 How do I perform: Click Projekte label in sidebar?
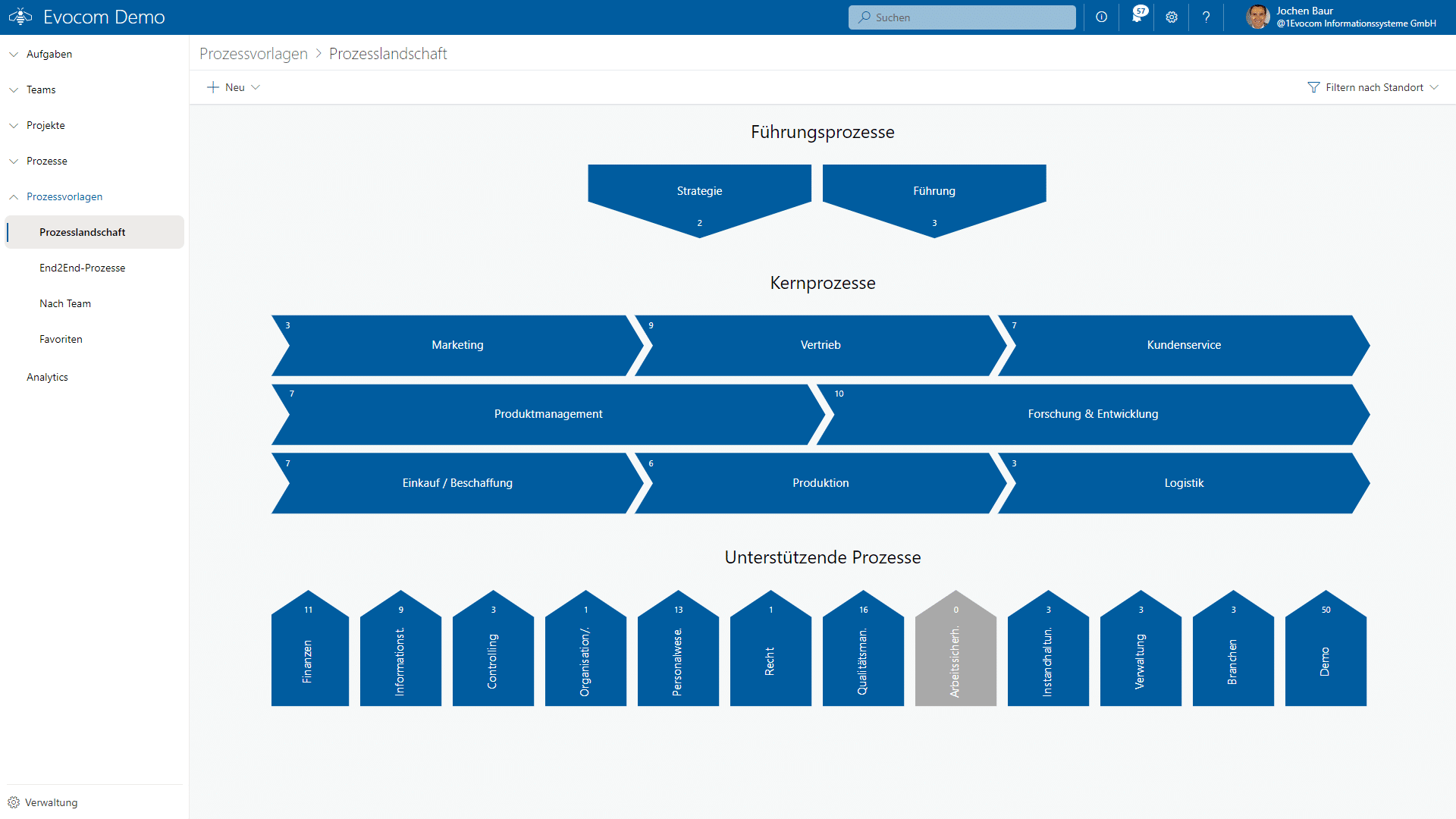point(45,125)
